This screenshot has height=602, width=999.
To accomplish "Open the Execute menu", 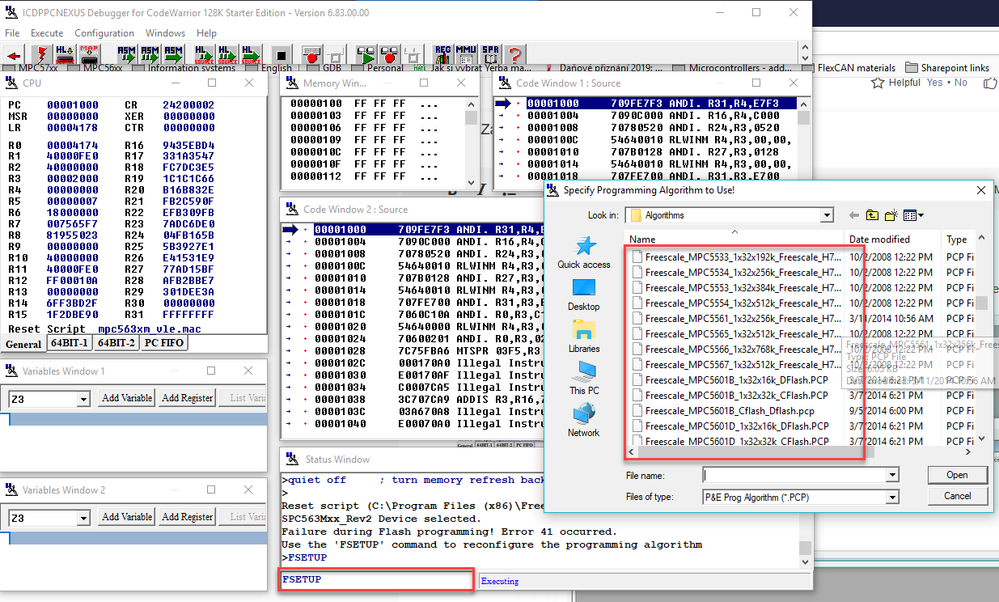I will [x=47, y=32].
